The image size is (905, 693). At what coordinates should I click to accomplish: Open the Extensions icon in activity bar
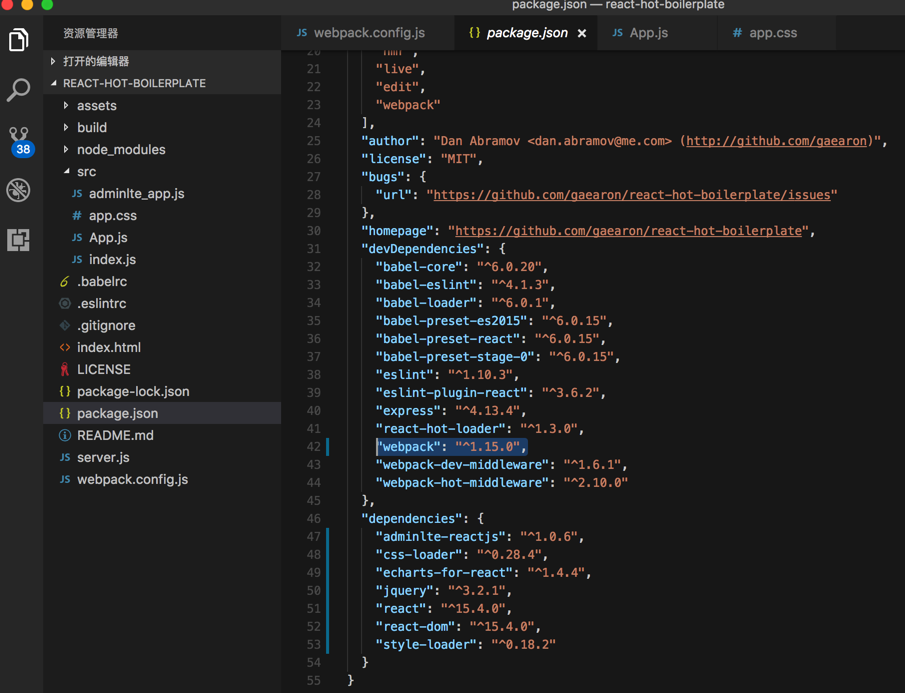(x=19, y=240)
